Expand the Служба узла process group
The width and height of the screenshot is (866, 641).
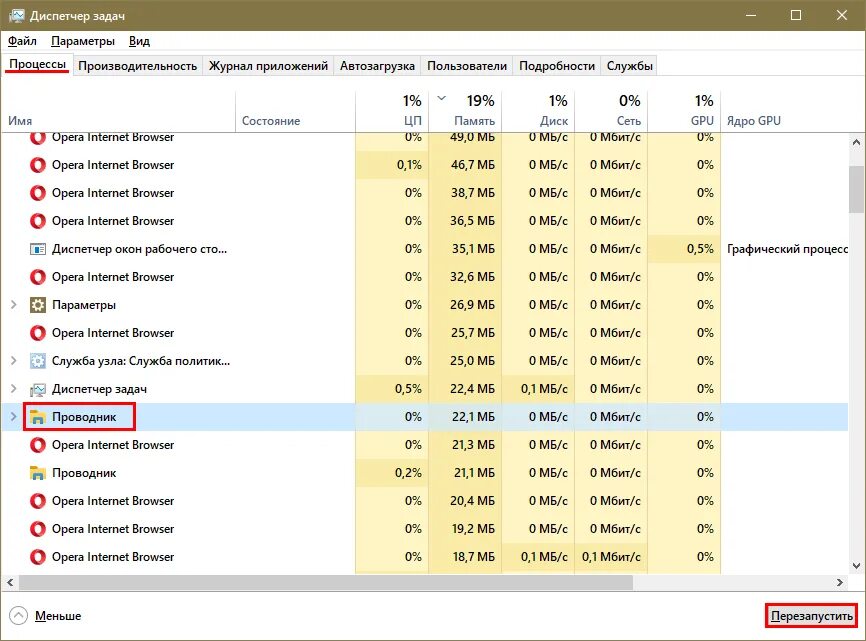click(x=14, y=361)
